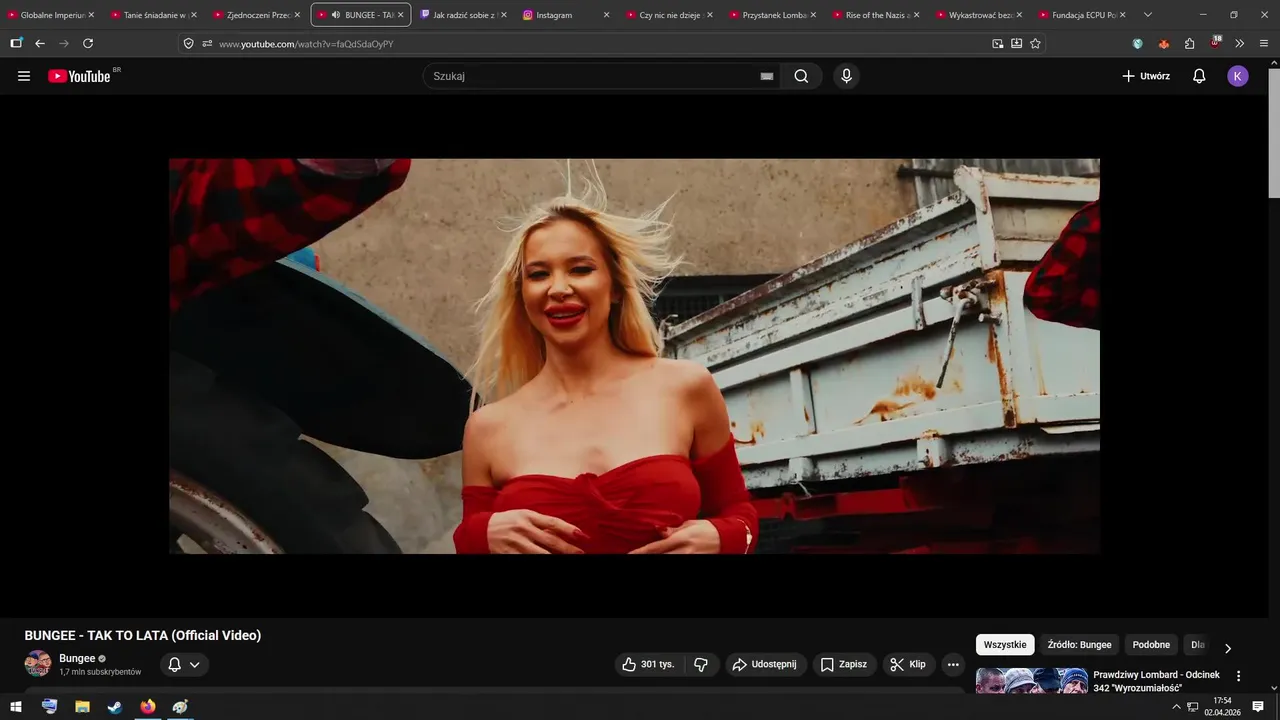Expand subscription notification options dropdown
The width and height of the screenshot is (1280, 720).
coord(184,664)
